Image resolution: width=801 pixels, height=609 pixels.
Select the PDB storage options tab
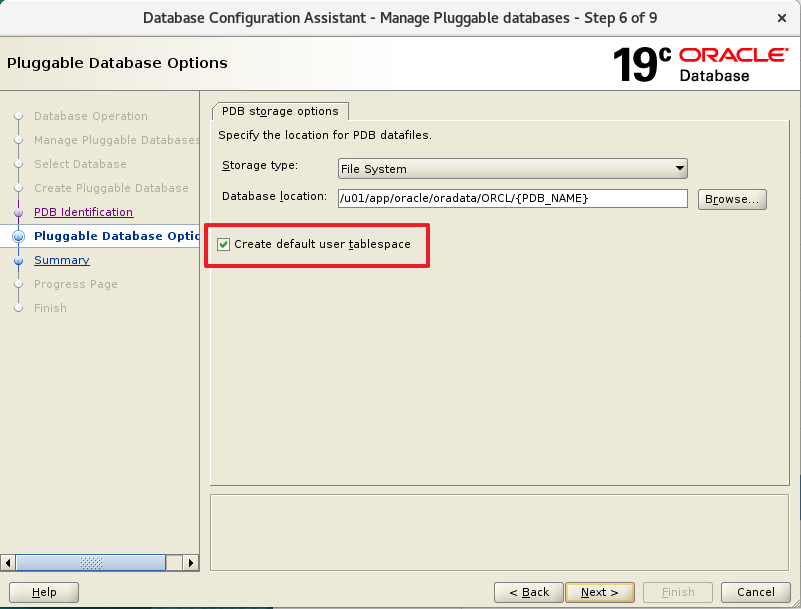280,111
